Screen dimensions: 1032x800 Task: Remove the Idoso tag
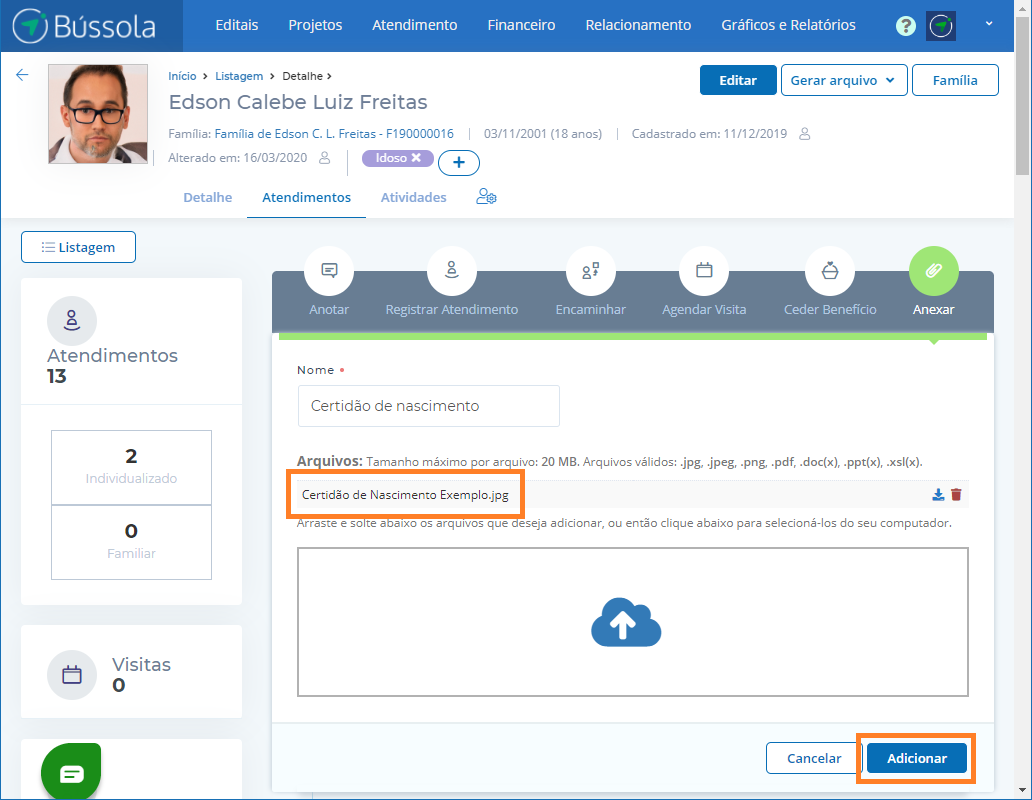[x=416, y=158]
